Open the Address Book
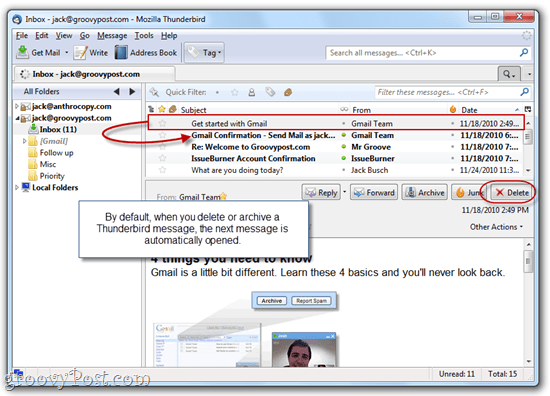Image resolution: width=550 pixels, height=396 pixels. [x=146, y=53]
